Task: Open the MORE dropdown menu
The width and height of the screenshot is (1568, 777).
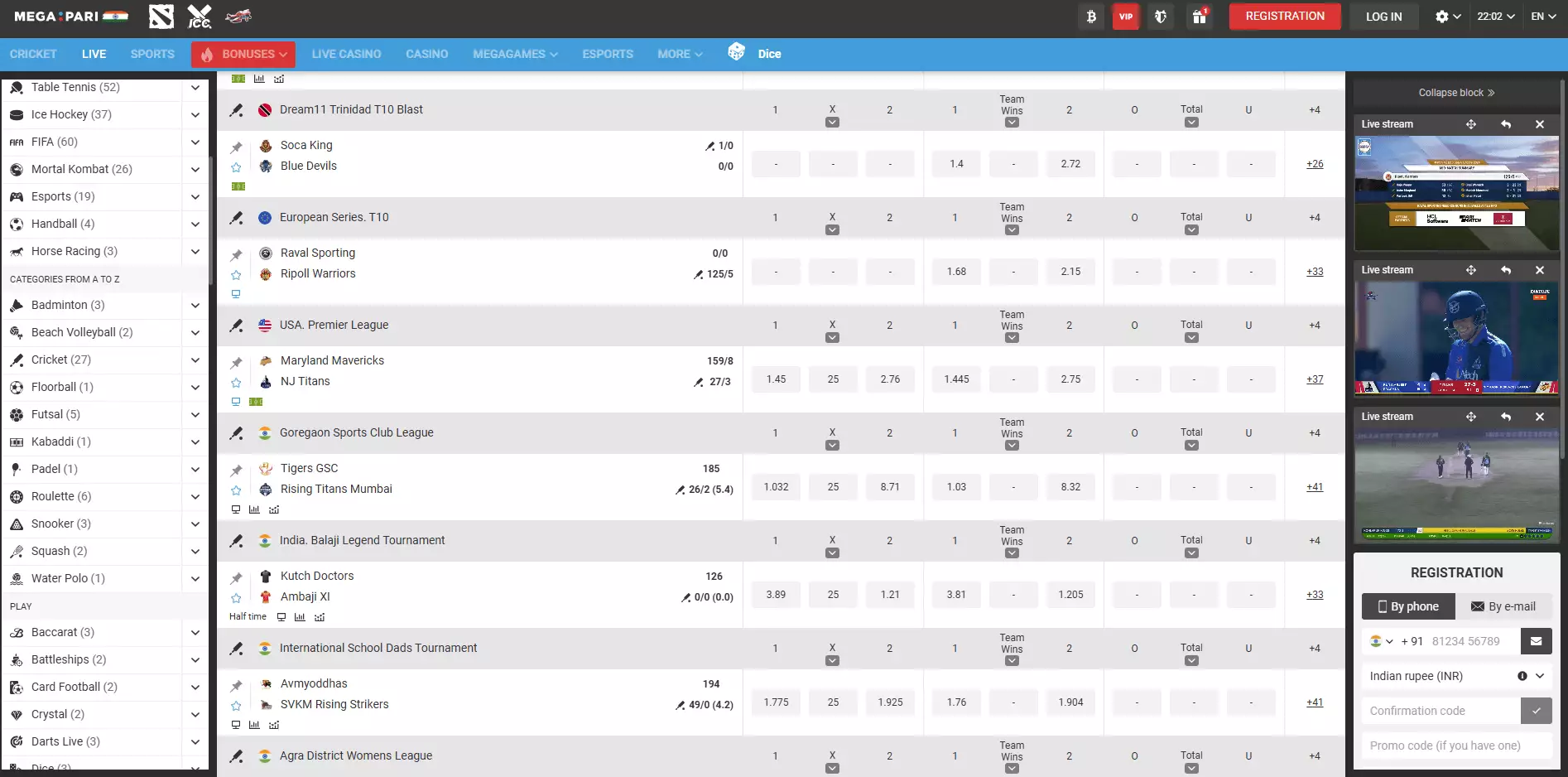Action: [680, 54]
